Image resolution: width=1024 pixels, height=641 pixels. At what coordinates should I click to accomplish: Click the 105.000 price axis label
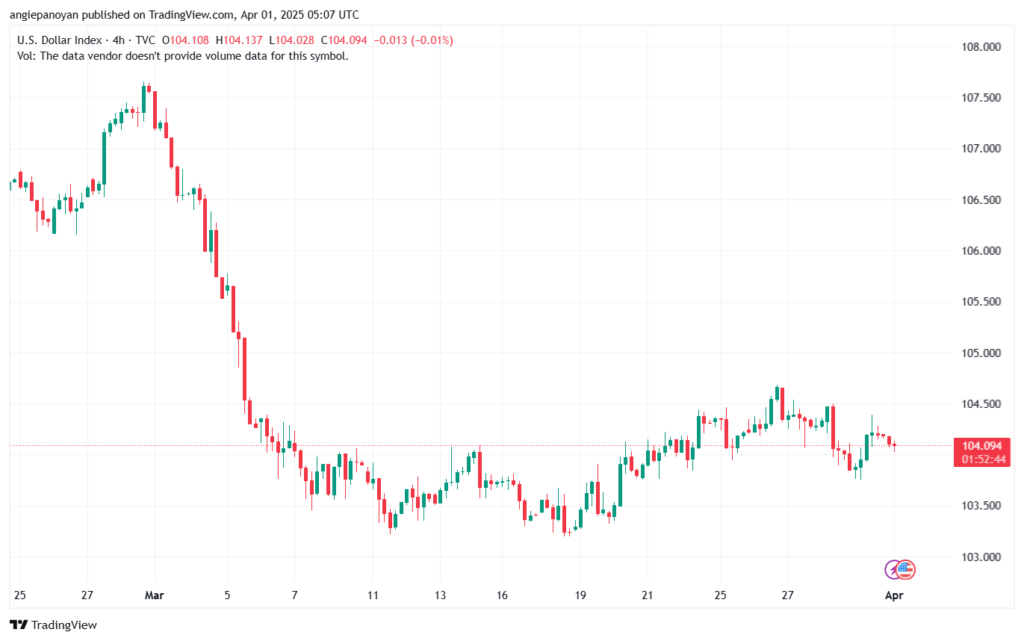click(978, 353)
